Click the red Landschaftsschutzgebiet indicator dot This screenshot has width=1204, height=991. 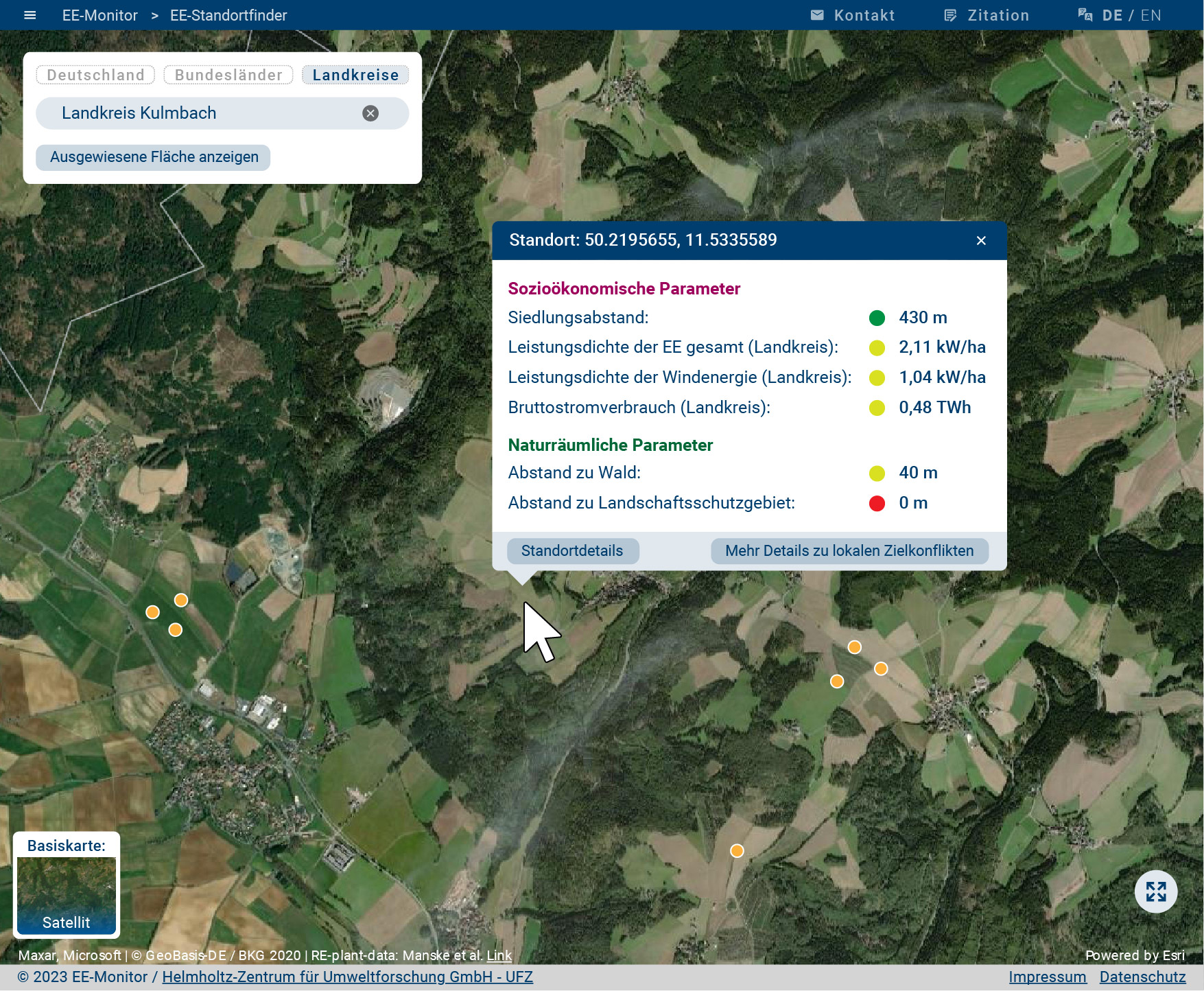click(x=877, y=503)
